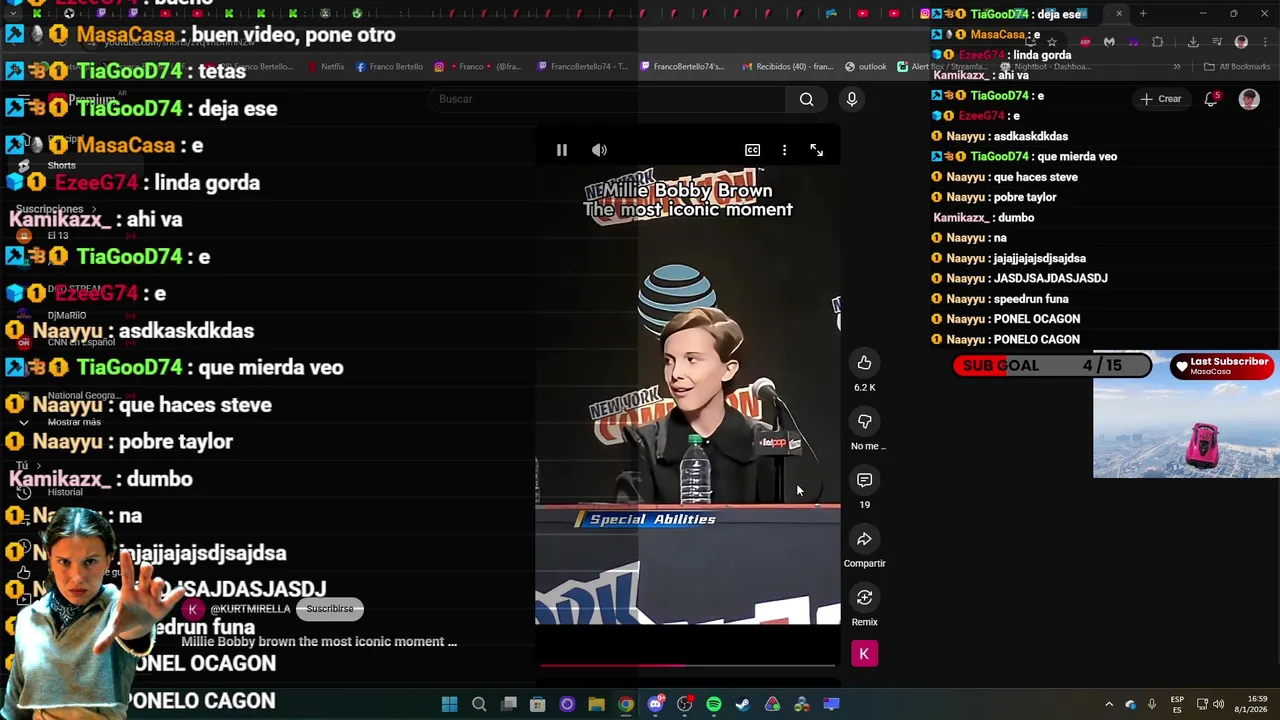Like the Short with 6.2 K likes
The width and height of the screenshot is (1280, 720).
864,363
